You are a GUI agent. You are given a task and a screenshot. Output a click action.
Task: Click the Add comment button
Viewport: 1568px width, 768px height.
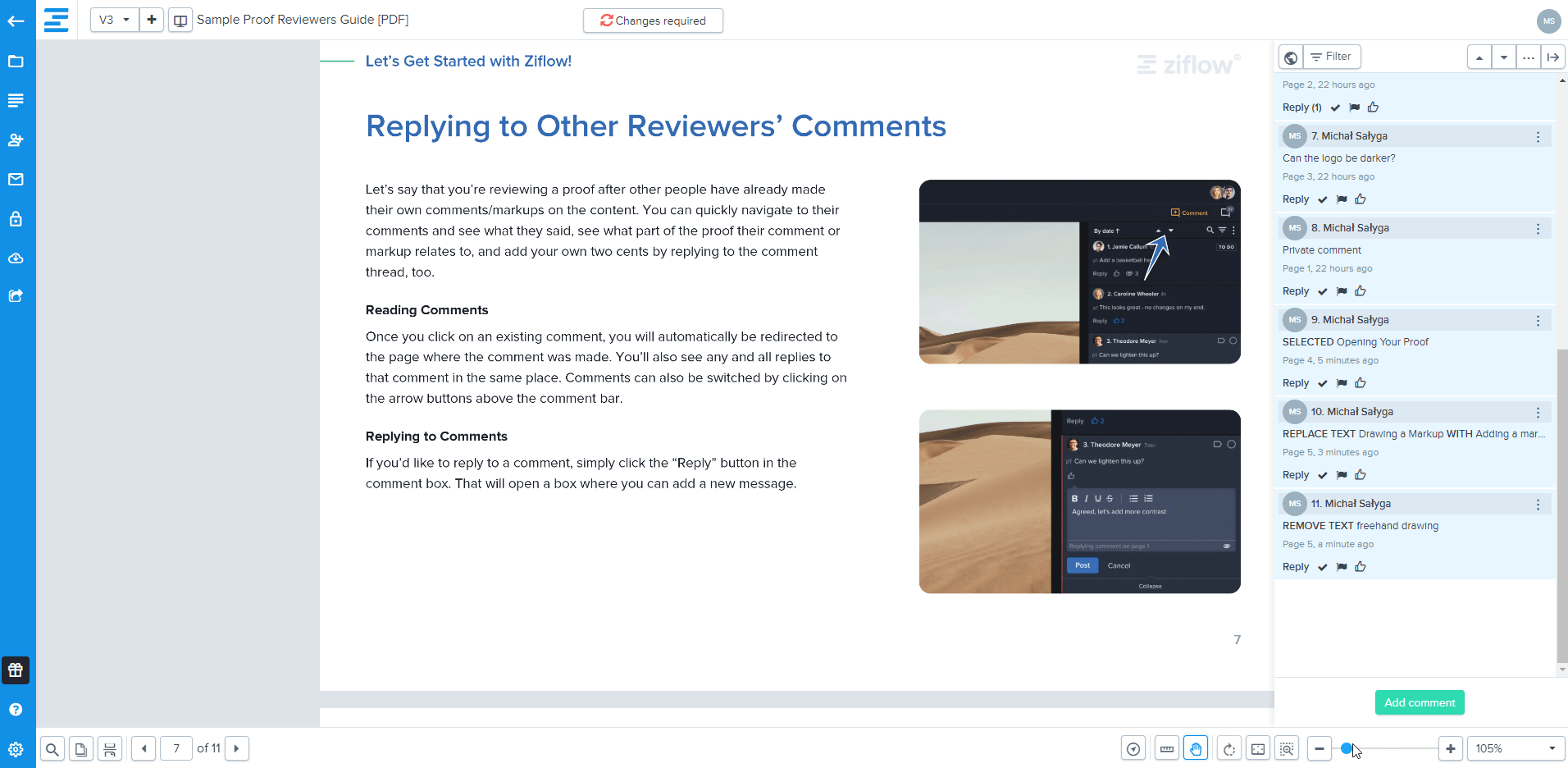tap(1419, 702)
